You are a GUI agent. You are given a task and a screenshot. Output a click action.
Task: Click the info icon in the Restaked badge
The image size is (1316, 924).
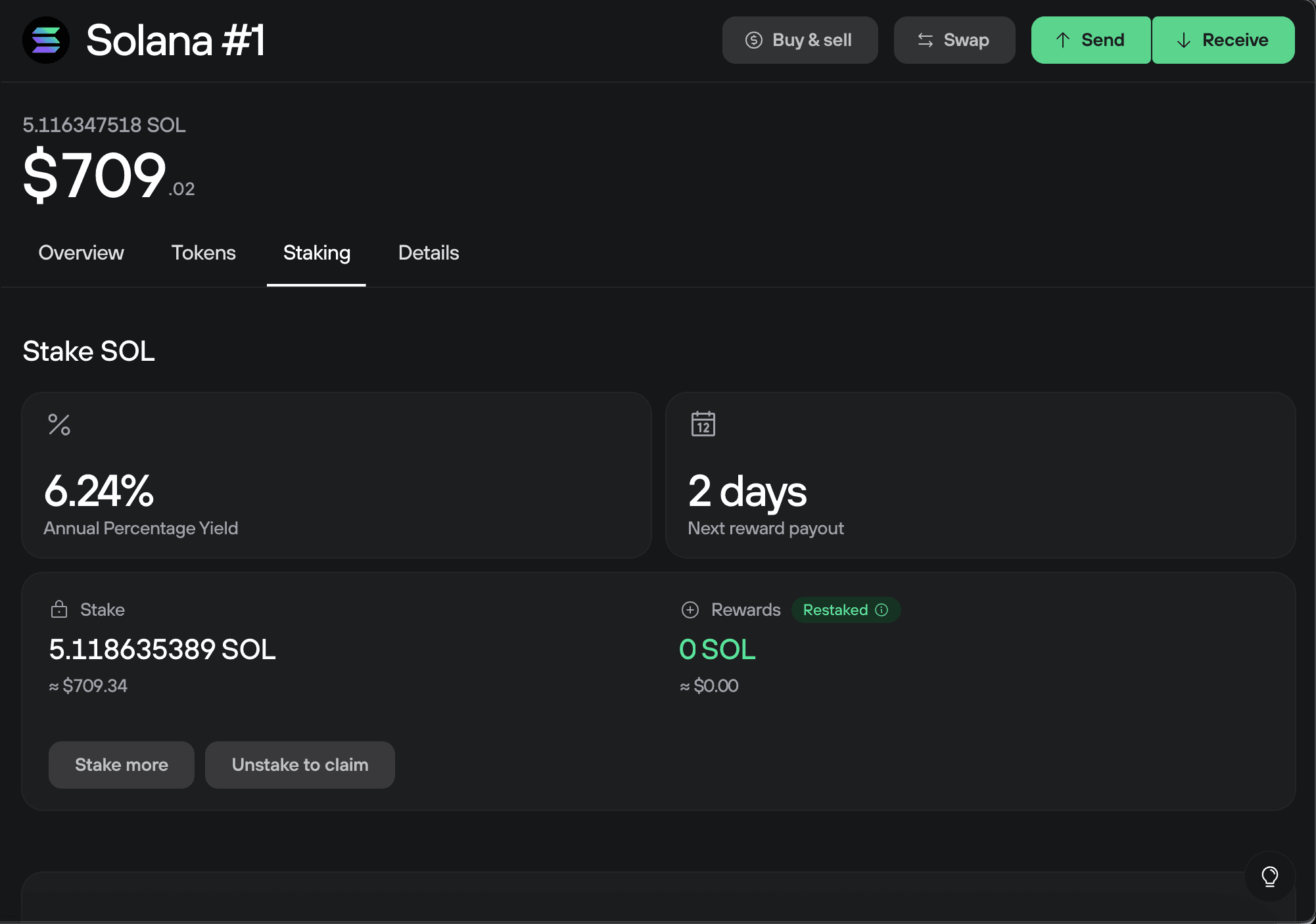(x=881, y=610)
